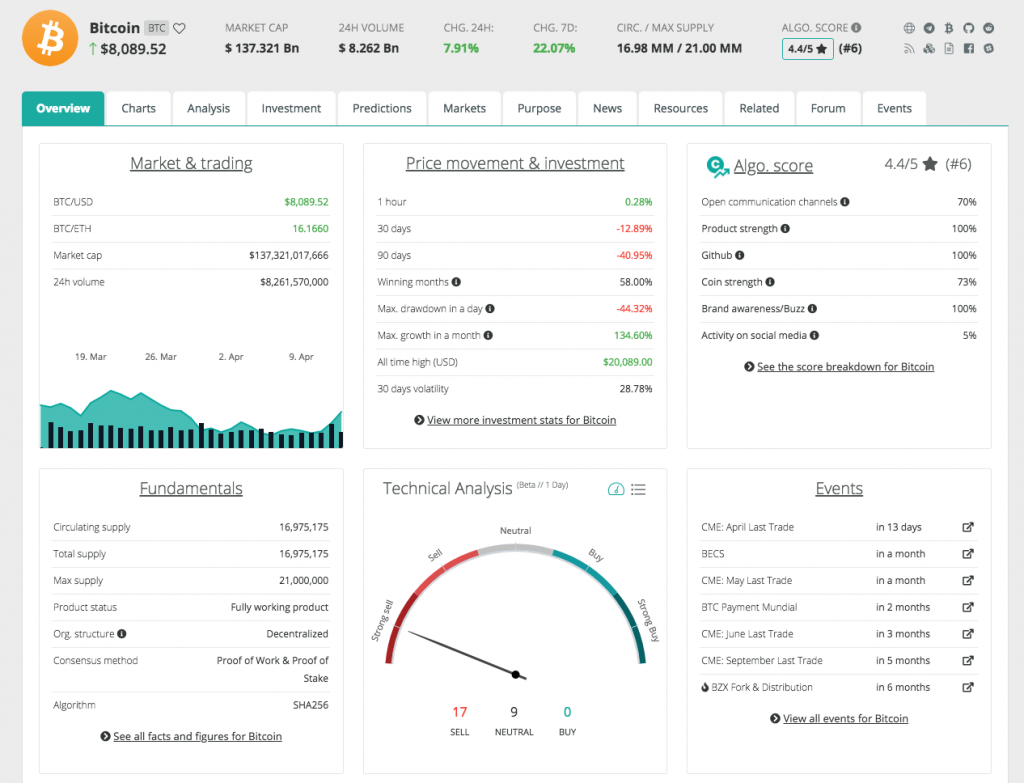Switch to the Charts tab

(138, 108)
